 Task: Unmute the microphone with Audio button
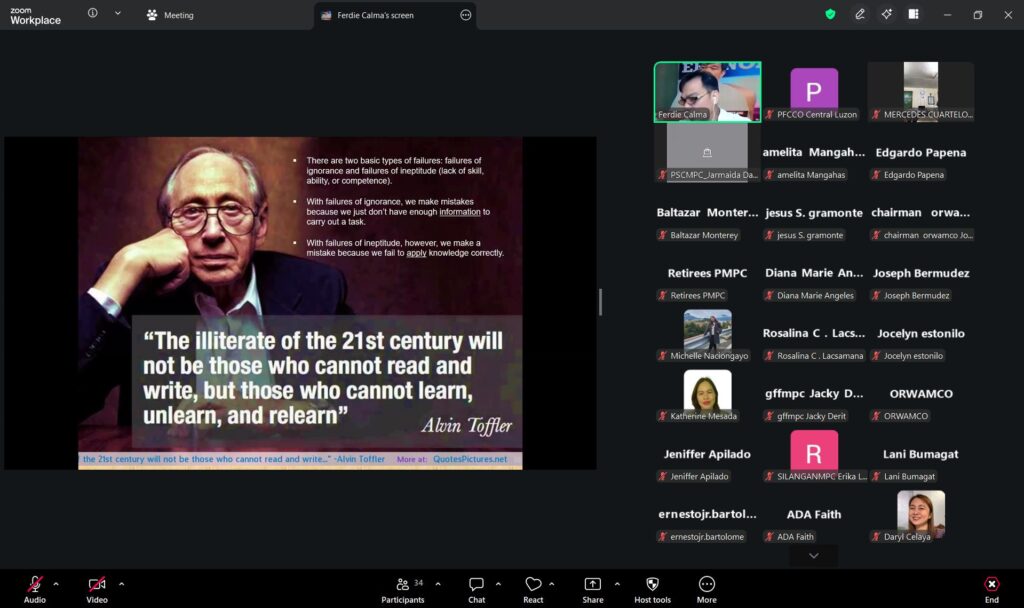[x=35, y=585]
